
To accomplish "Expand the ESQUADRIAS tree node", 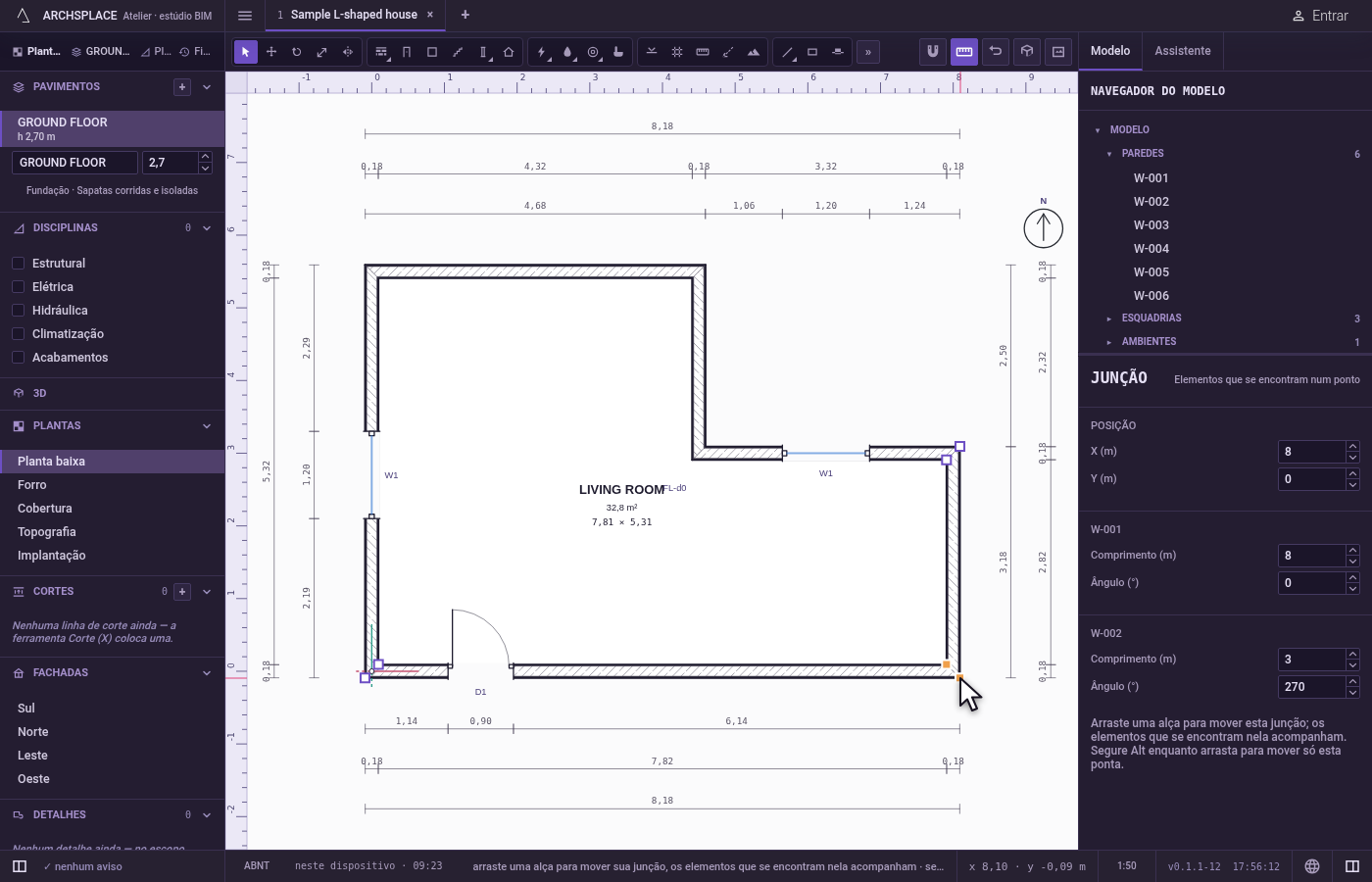I will 1108,318.
